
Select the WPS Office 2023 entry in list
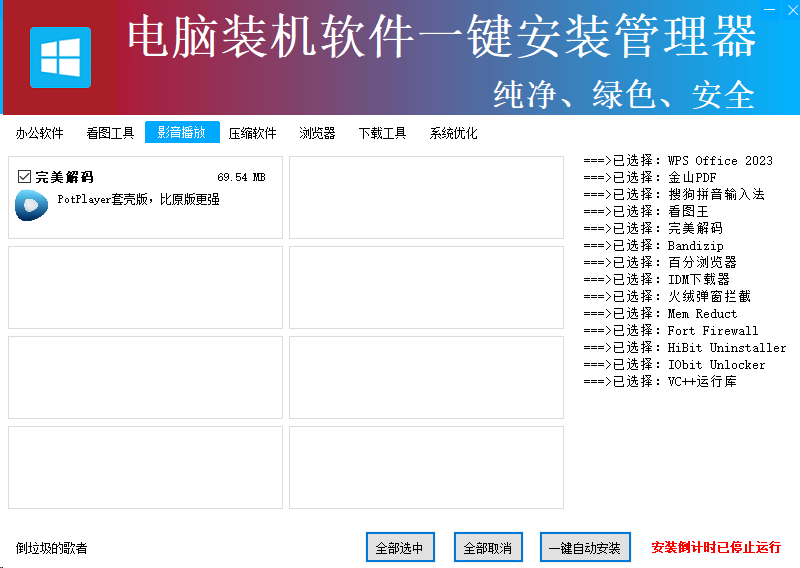tap(678, 160)
